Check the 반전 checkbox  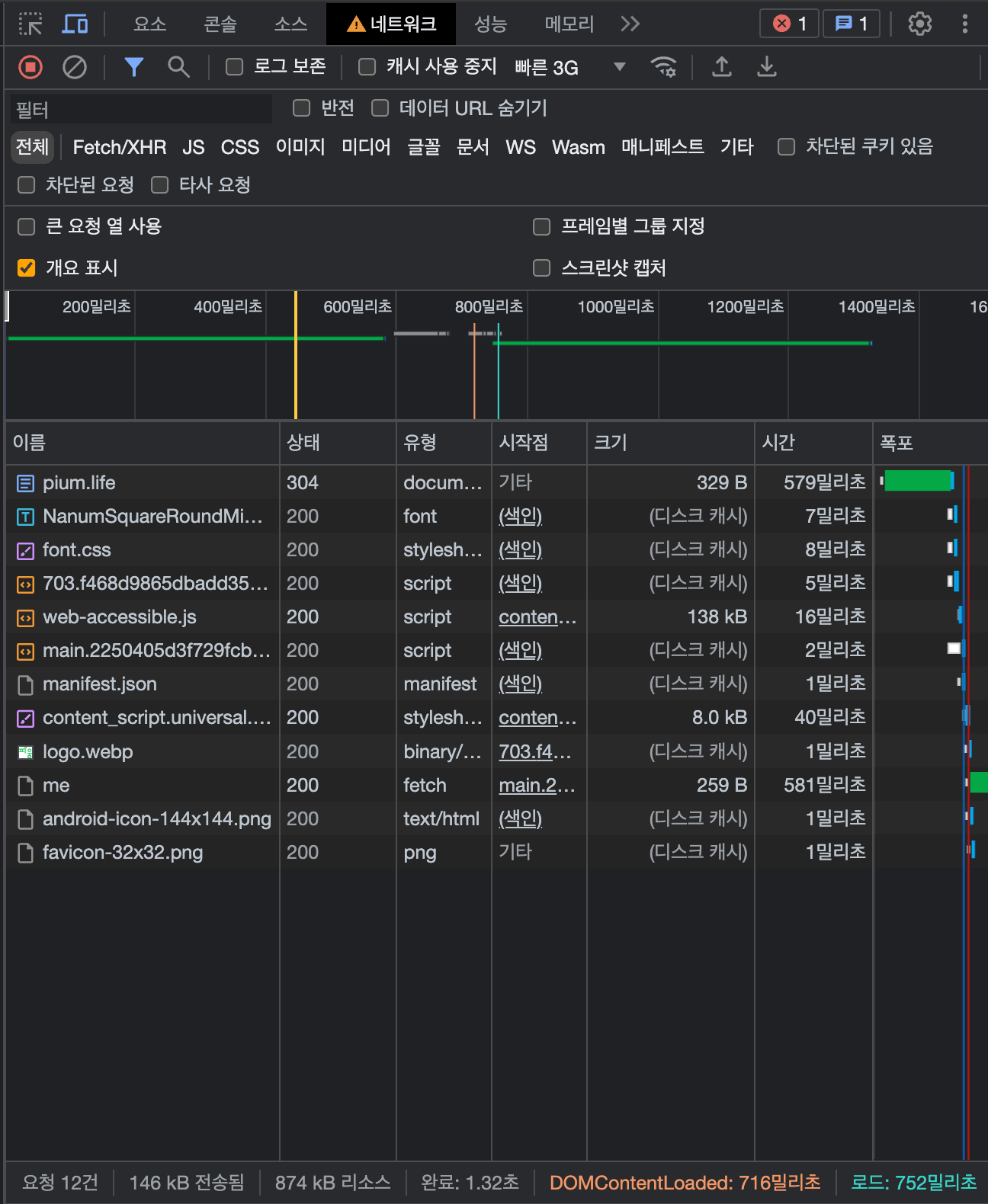click(x=302, y=108)
